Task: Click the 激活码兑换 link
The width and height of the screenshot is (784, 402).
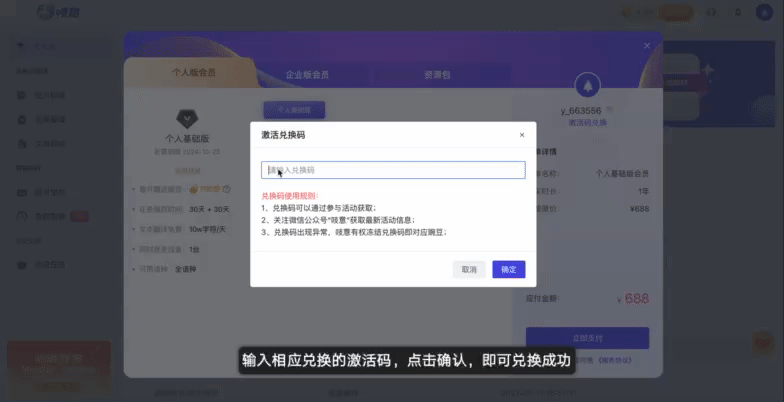Action: tap(587, 122)
